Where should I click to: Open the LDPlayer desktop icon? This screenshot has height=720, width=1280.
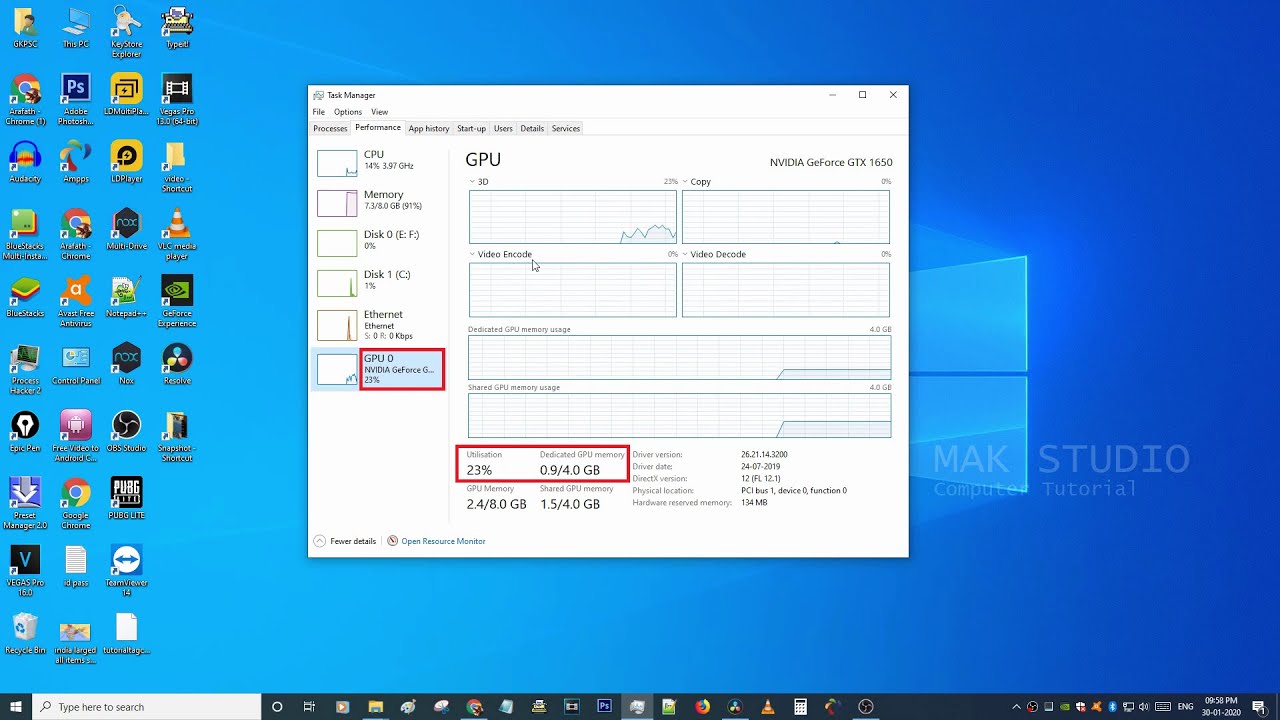click(x=126, y=162)
